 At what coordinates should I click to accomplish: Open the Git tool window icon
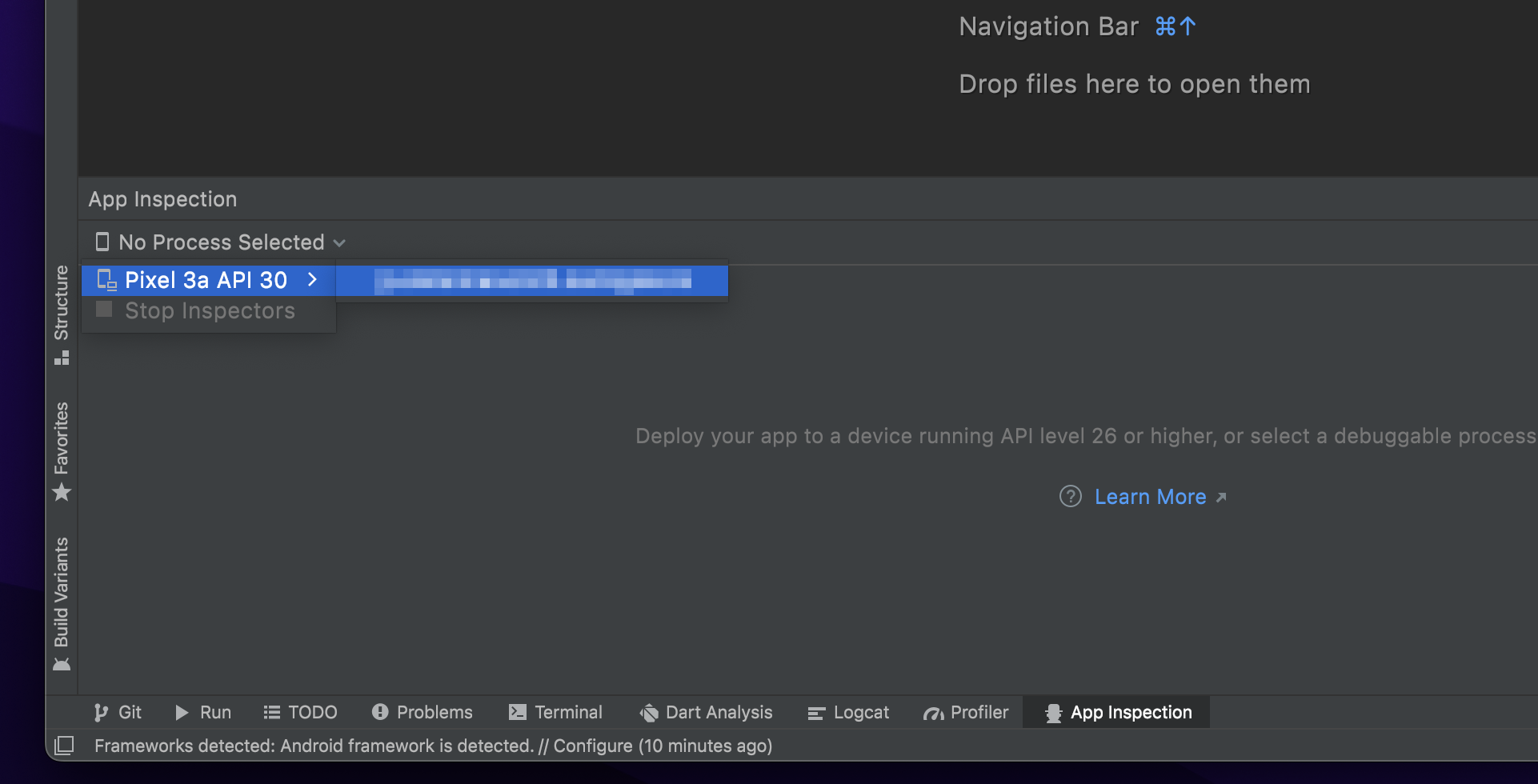100,712
